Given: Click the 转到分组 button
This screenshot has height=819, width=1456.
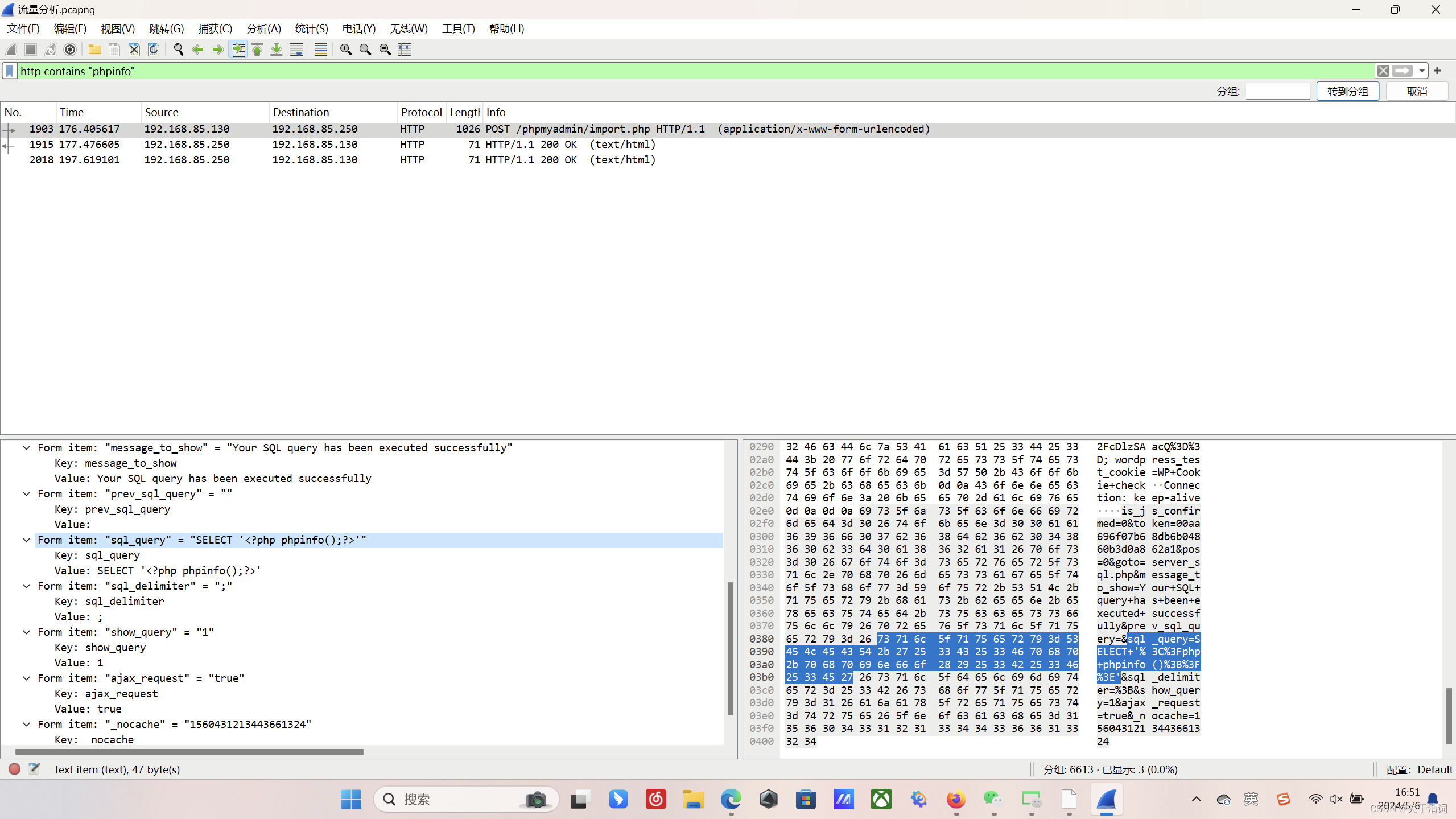Looking at the screenshot, I should 1347,91.
